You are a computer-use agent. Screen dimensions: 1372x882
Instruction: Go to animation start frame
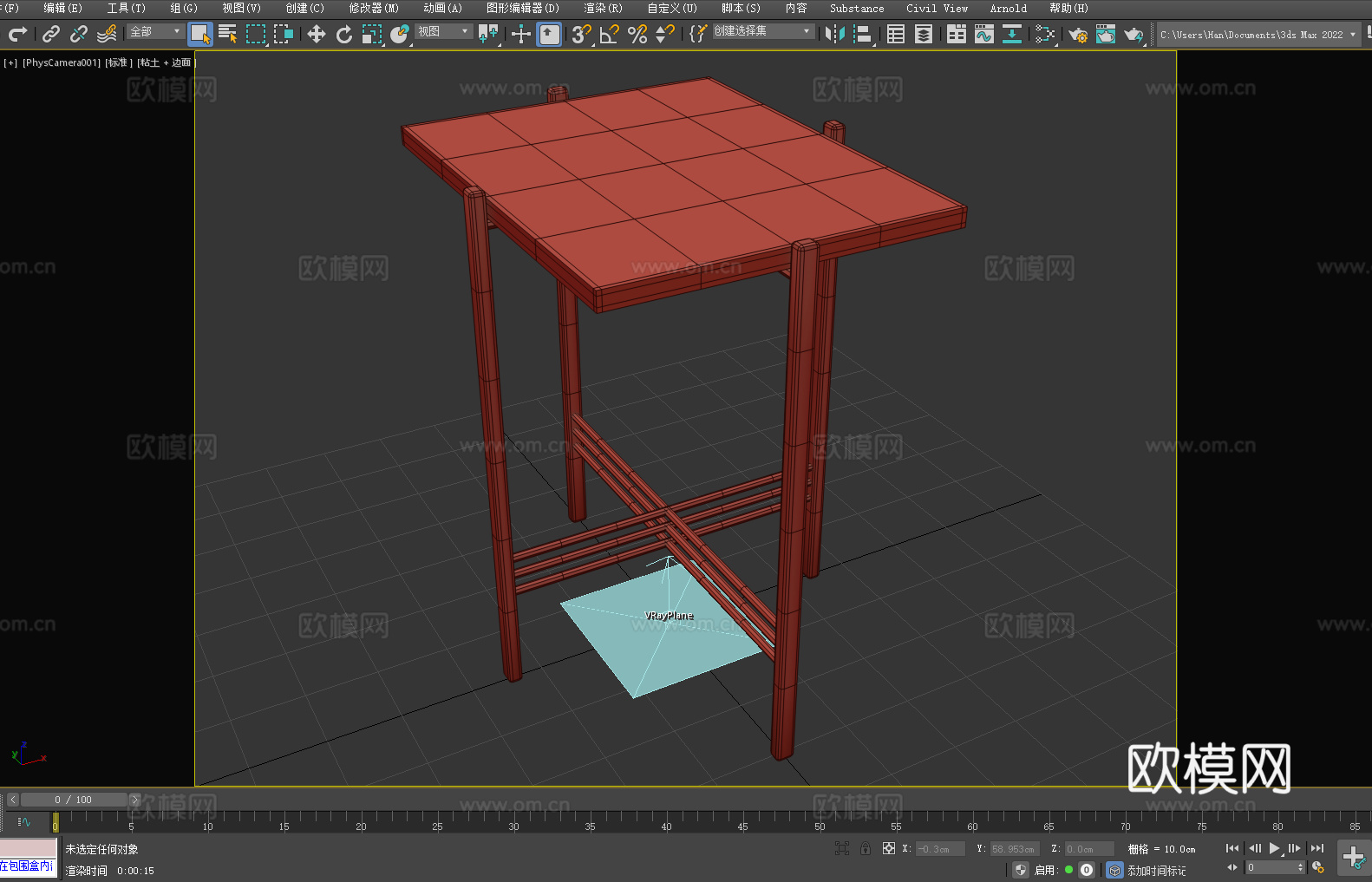[x=1232, y=848]
